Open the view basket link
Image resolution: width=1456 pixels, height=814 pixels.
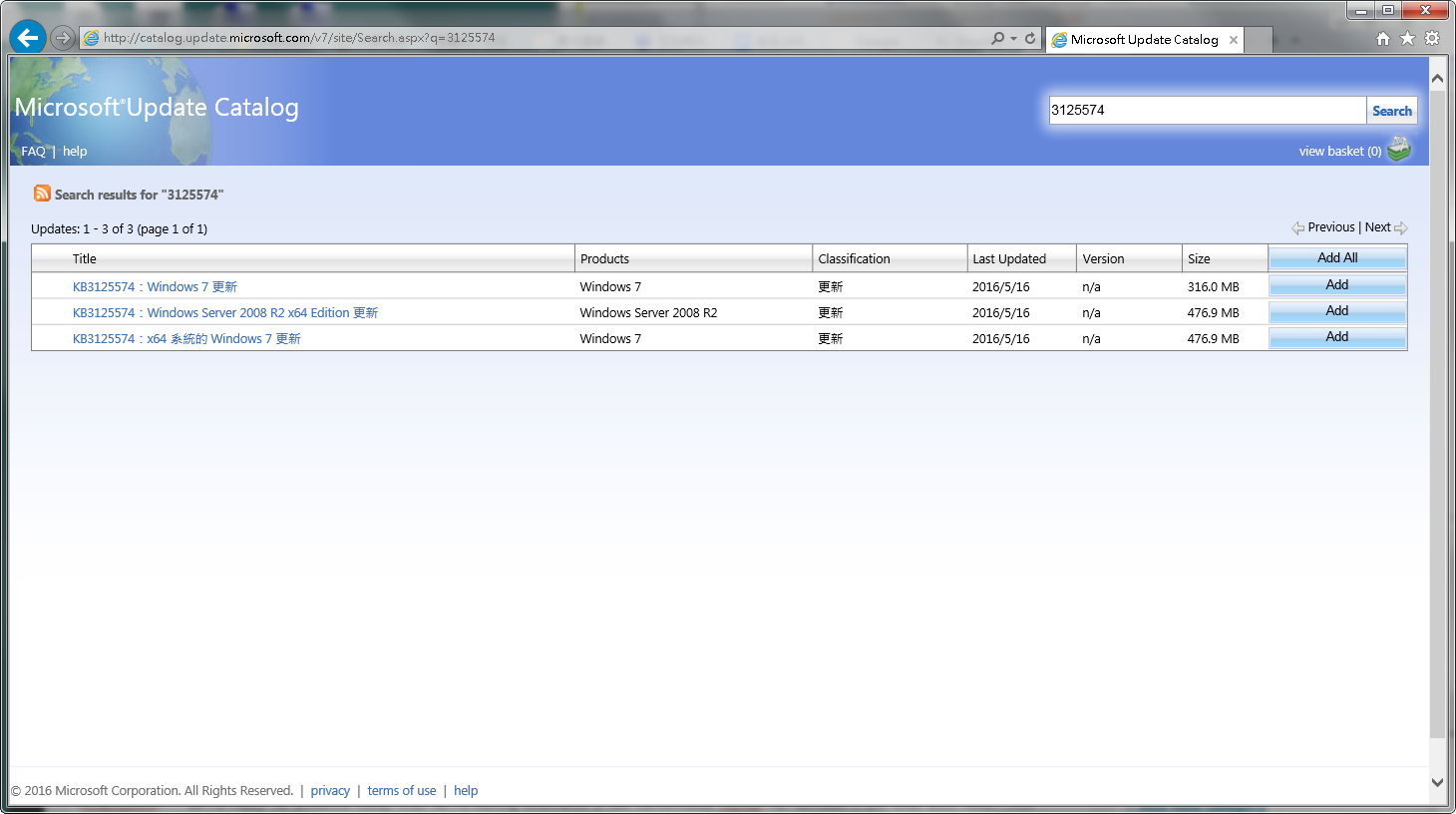click(1340, 152)
